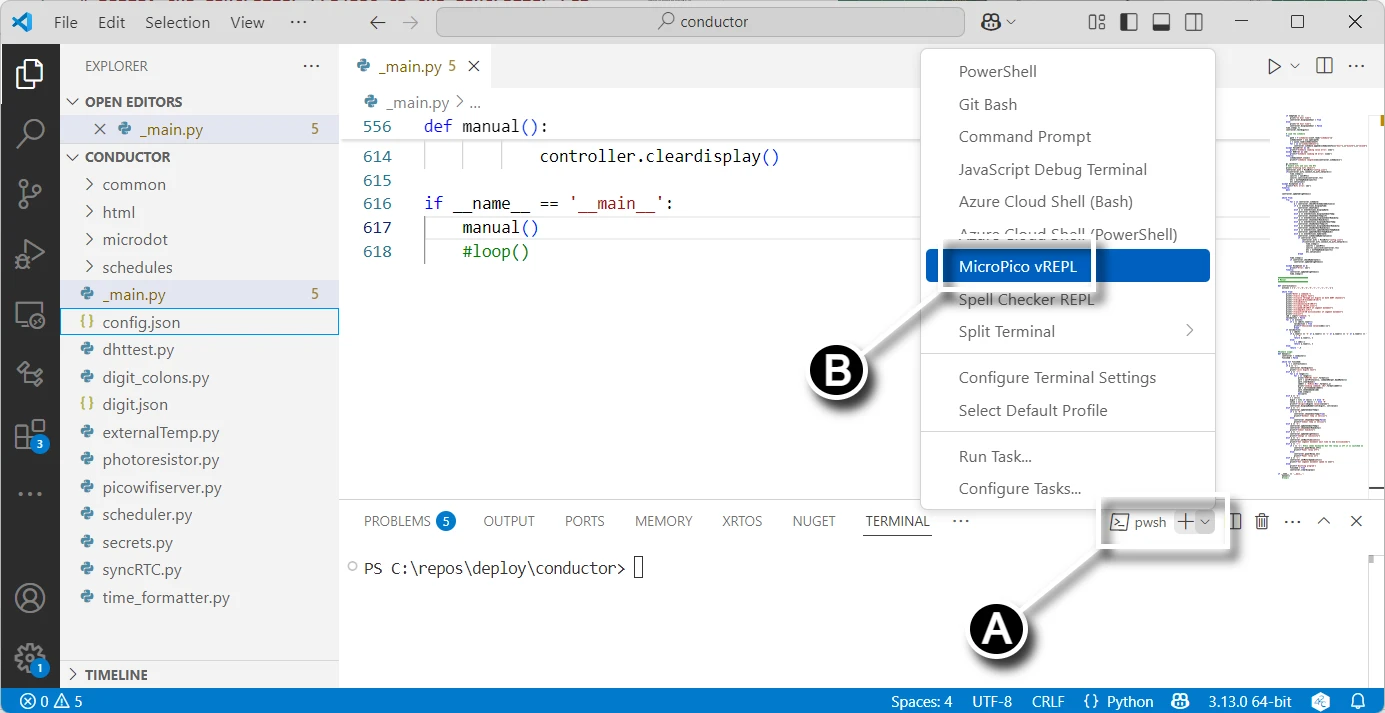Viewport: 1385px width, 713px height.
Task: Open the Accounts menu icon
Action: (x=30, y=598)
